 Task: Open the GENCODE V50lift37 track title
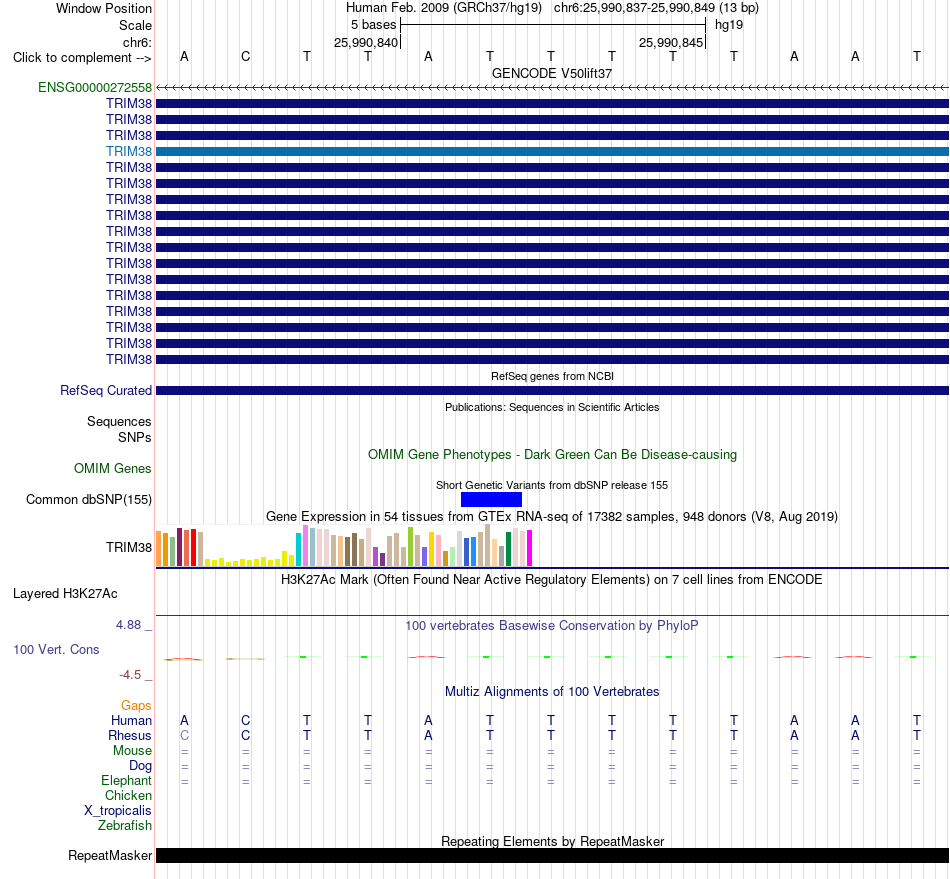click(551, 73)
